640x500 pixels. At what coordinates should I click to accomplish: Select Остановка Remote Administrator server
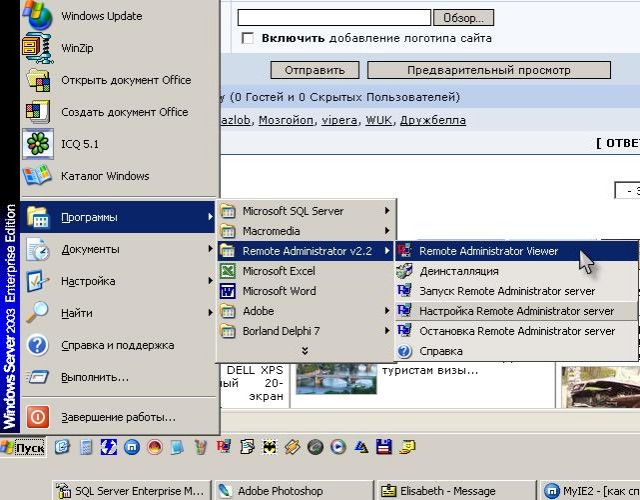click(516, 331)
